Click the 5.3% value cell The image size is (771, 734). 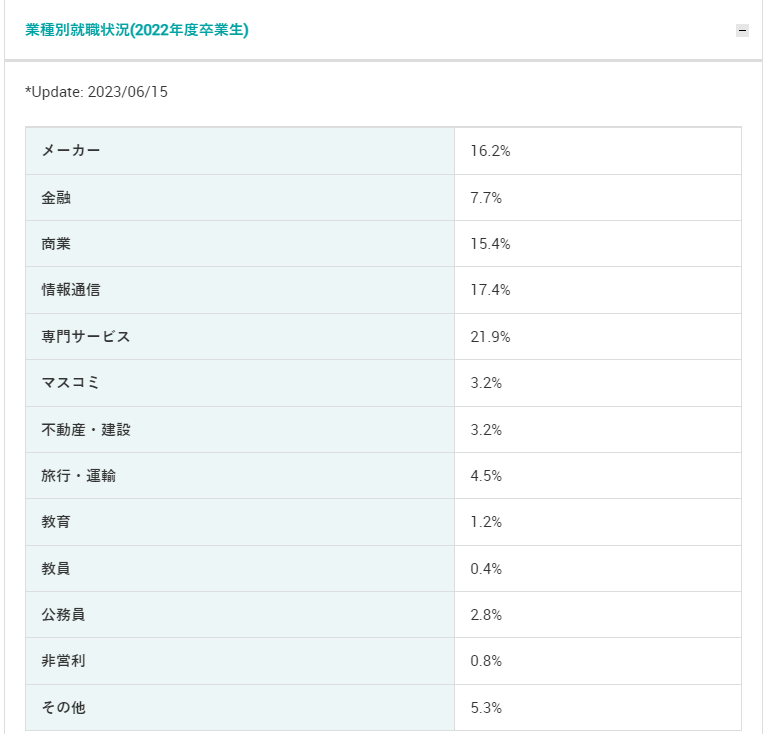(x=598, y=708)
